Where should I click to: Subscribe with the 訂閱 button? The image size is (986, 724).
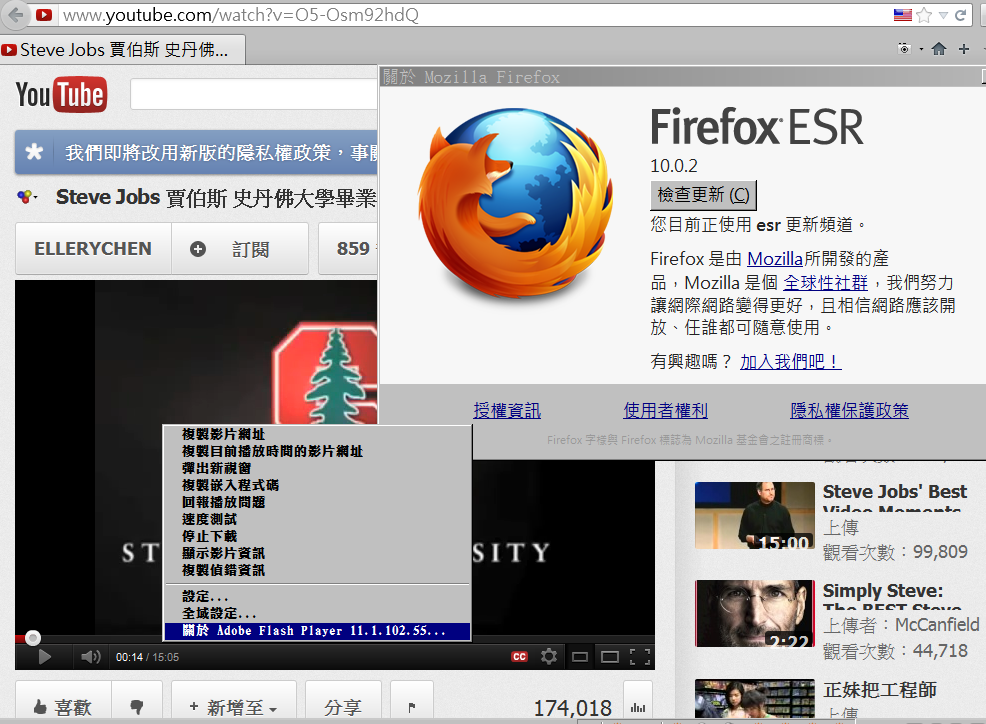tap(240, 248)
